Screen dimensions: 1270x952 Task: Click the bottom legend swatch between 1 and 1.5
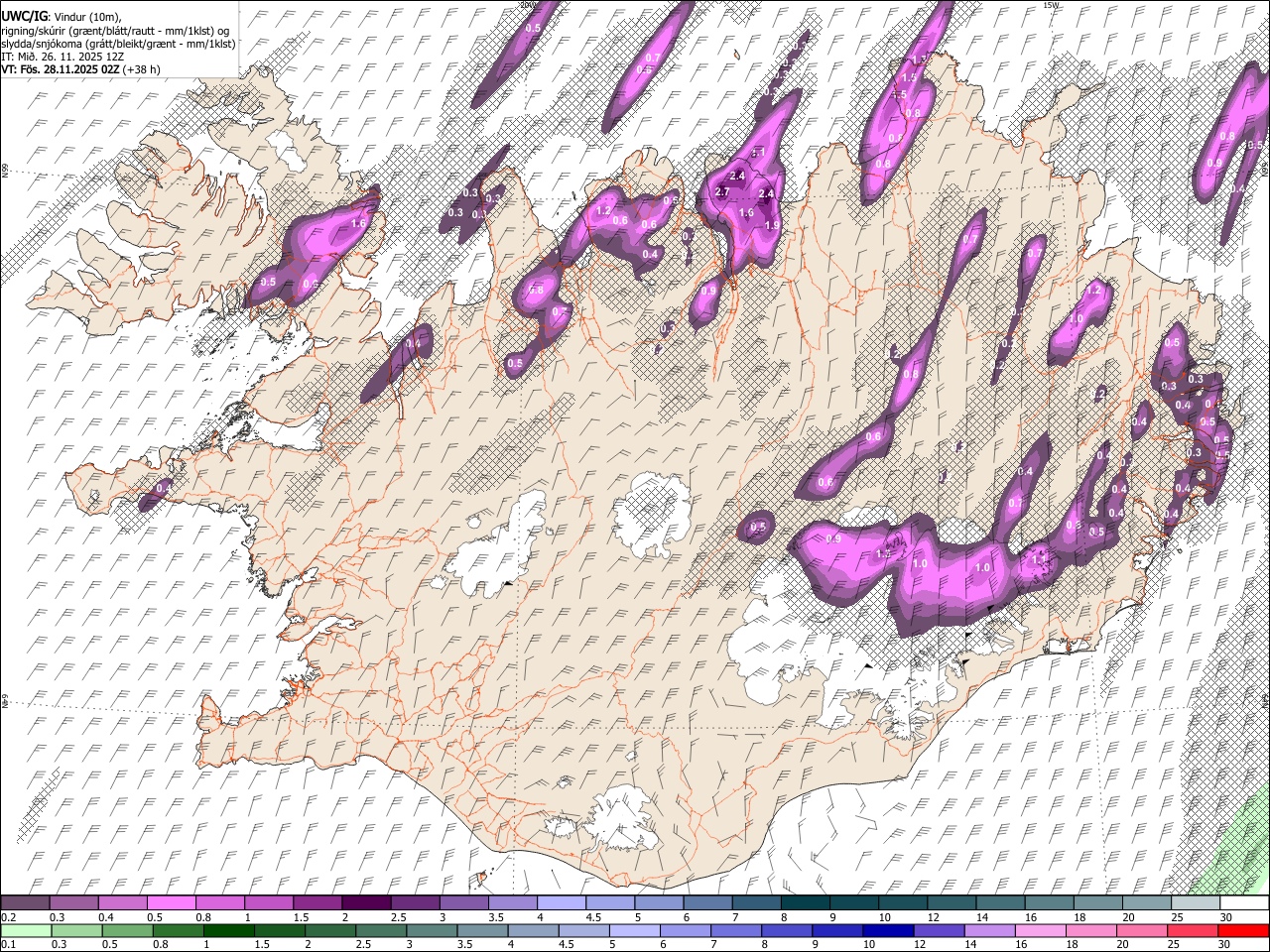click(x=229, y=930)
